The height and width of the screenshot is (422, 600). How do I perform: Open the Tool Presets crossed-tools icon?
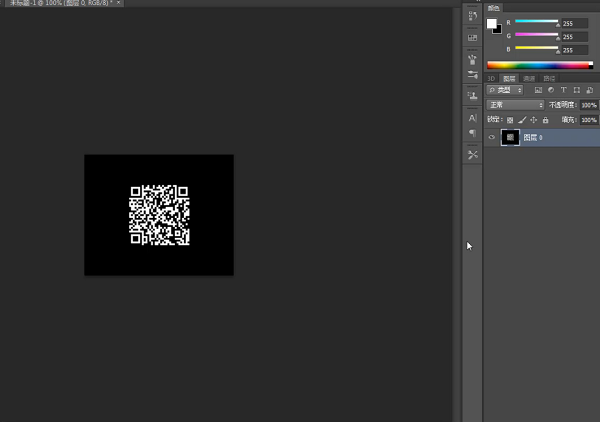473,155
